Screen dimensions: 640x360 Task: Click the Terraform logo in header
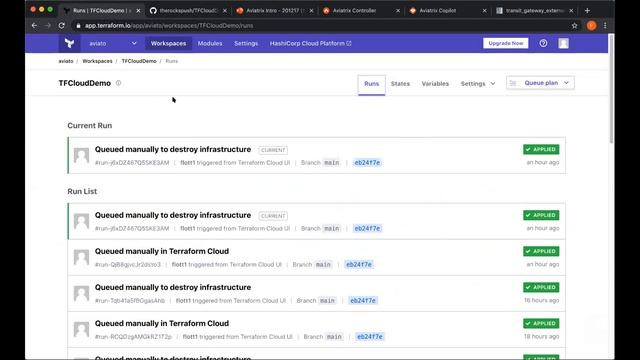pyautogui.click(x=69, y=43)
